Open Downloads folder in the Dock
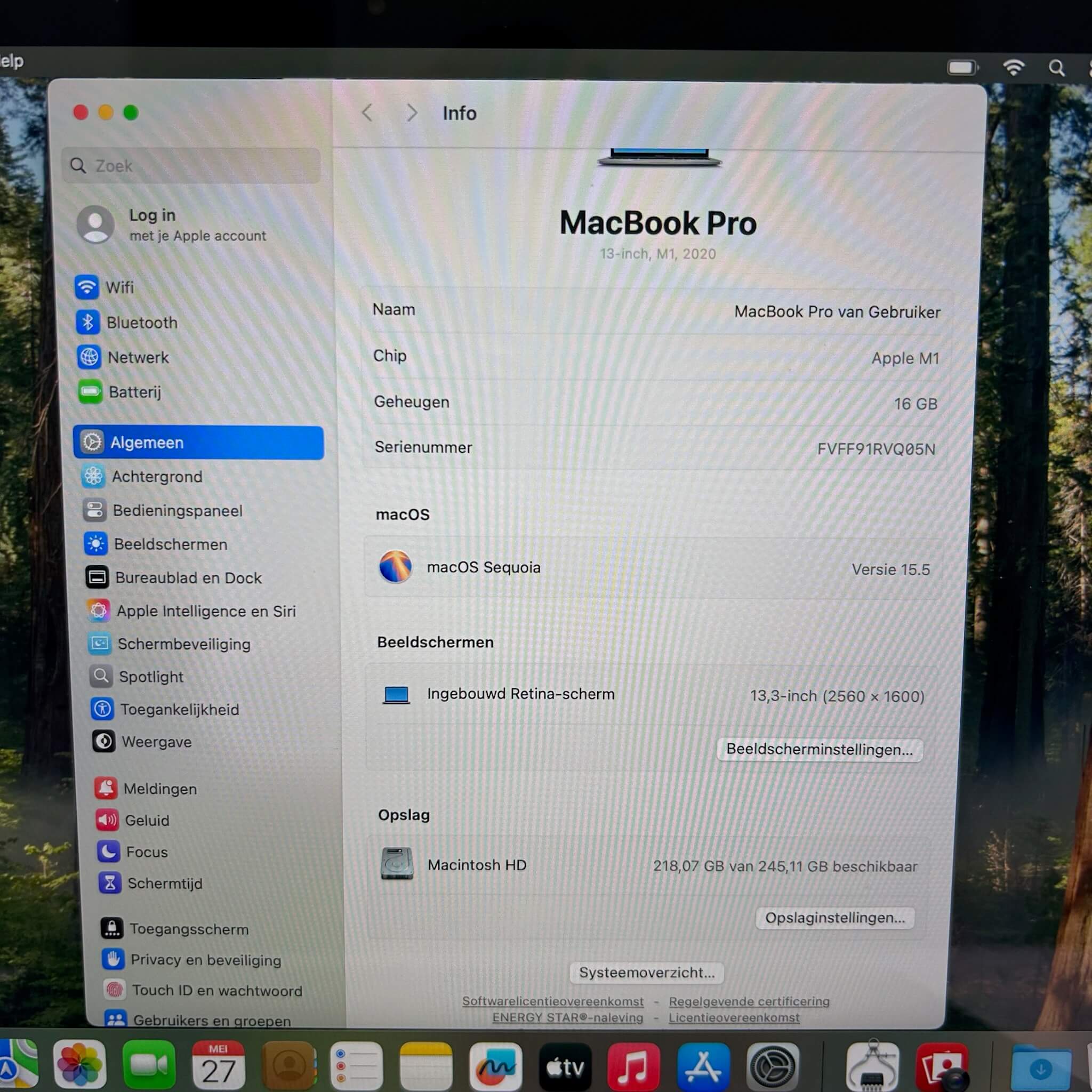The image size is (1092, 1092). (x=1041, y=1067)
